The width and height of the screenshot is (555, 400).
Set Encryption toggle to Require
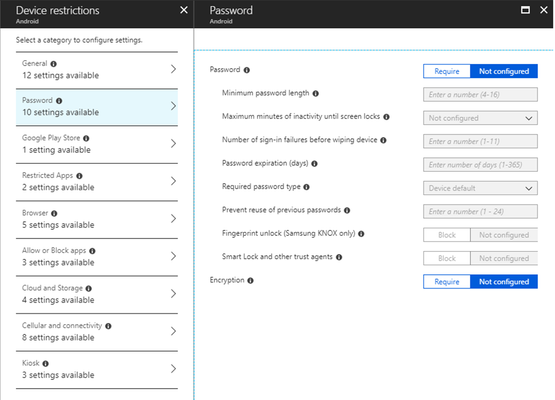coord(447,282)
